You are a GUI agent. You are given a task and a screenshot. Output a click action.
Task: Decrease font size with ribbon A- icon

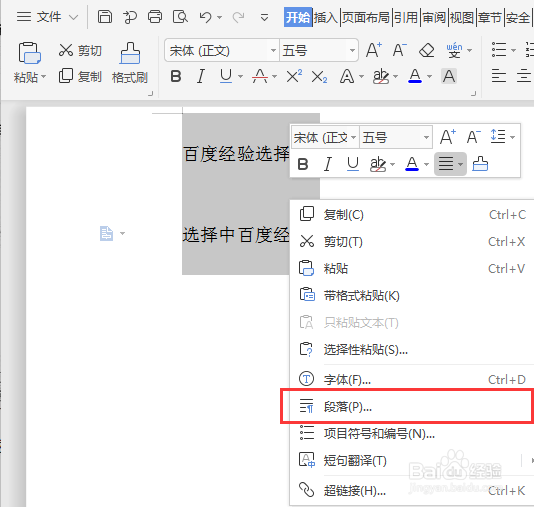pyautogui.click(x=399, y=50)
